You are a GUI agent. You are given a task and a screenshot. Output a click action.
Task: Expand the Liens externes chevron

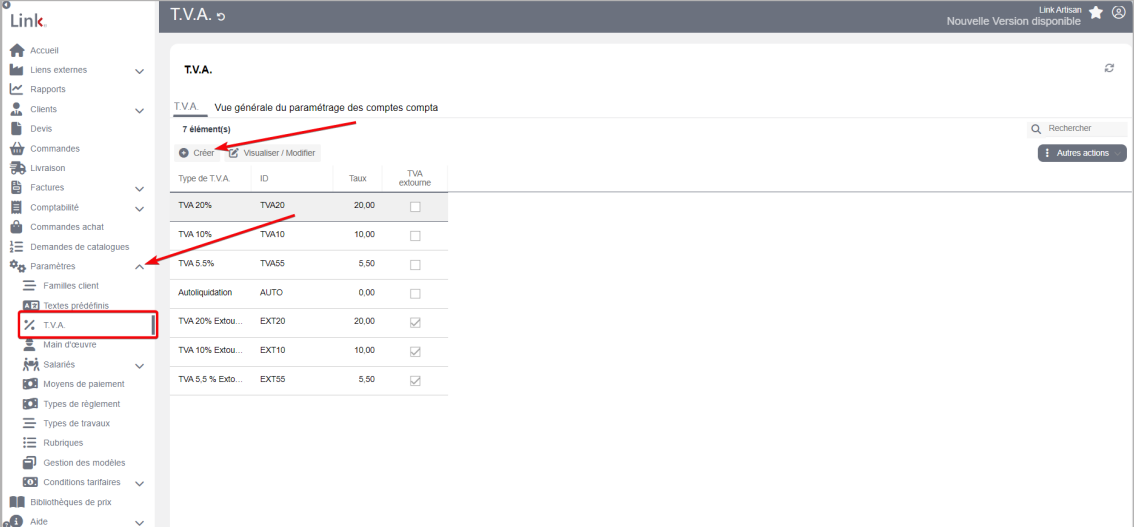click(140, 71)
